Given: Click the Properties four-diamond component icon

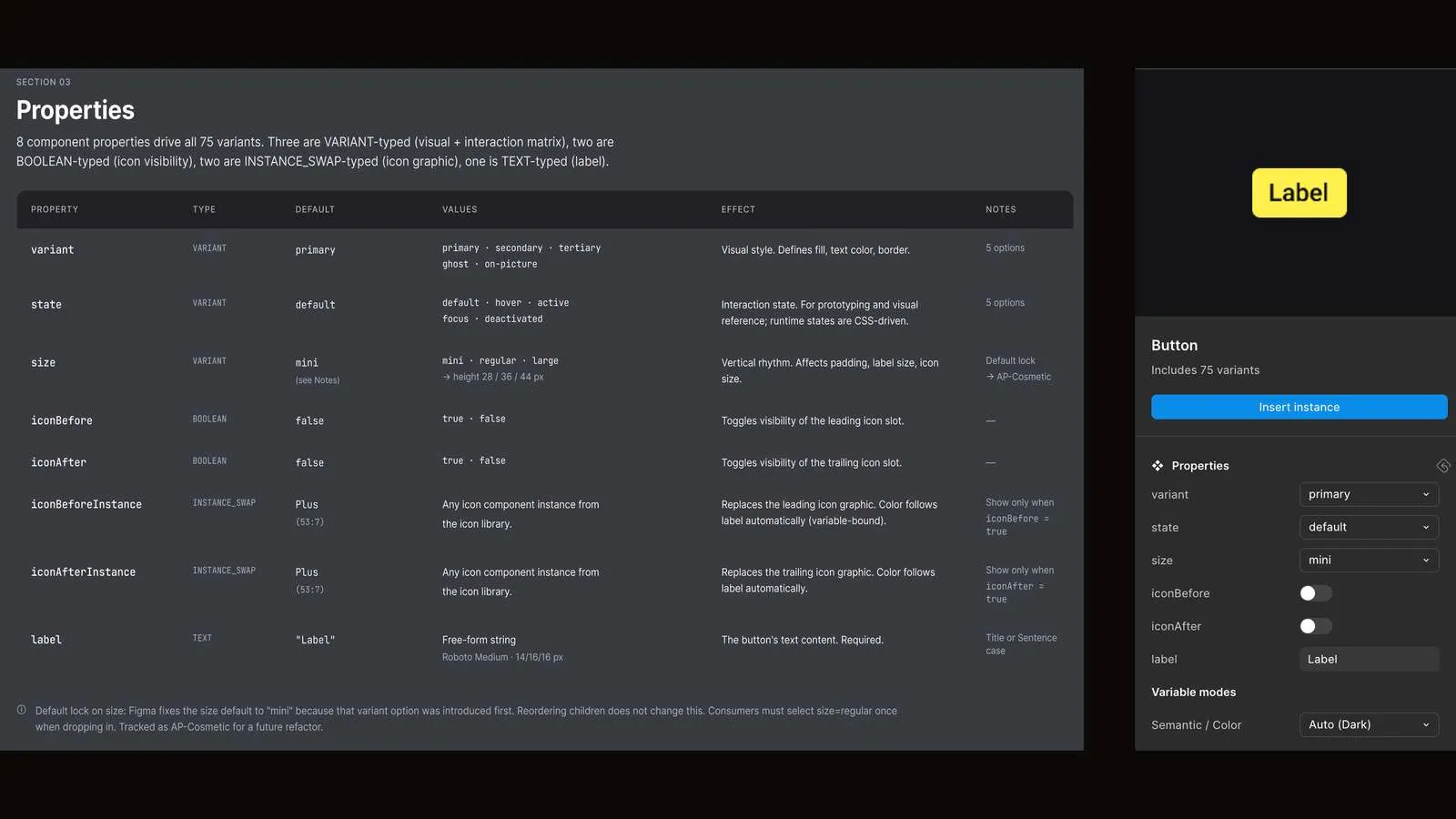Looking at the screenshot, I should (1158, 466).
